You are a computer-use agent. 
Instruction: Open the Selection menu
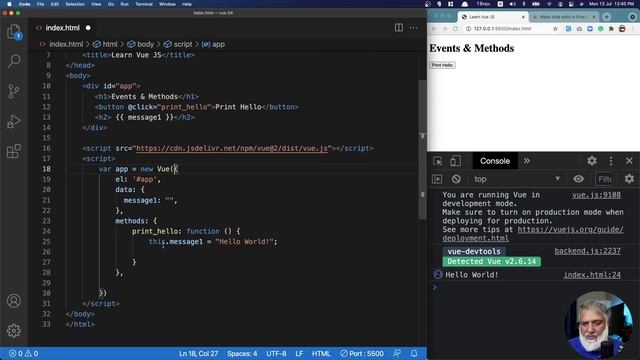(75, 4)
